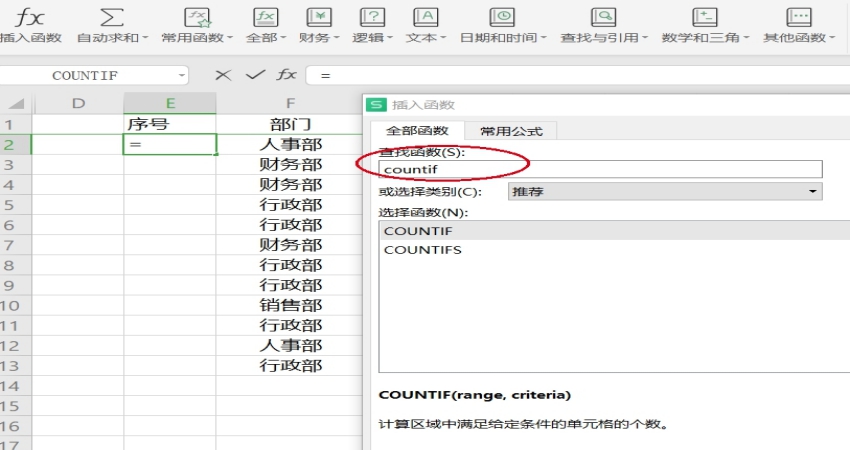Open Lookup and Reference (查找与引用) icon
This screenshot has height=450, width=850.
603,17
